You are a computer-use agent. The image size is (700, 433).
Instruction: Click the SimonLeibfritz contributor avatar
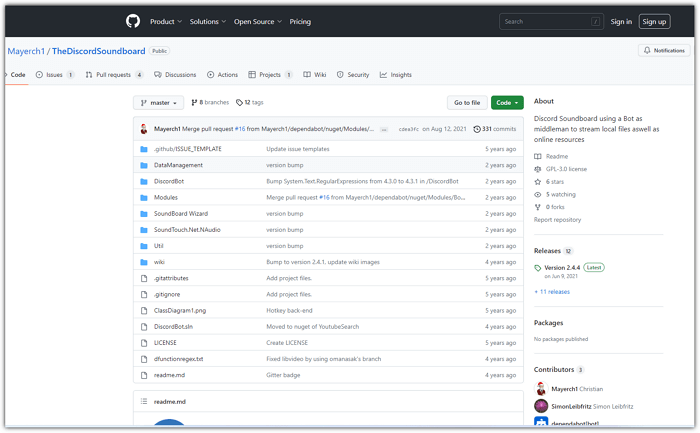click(541, 406)
